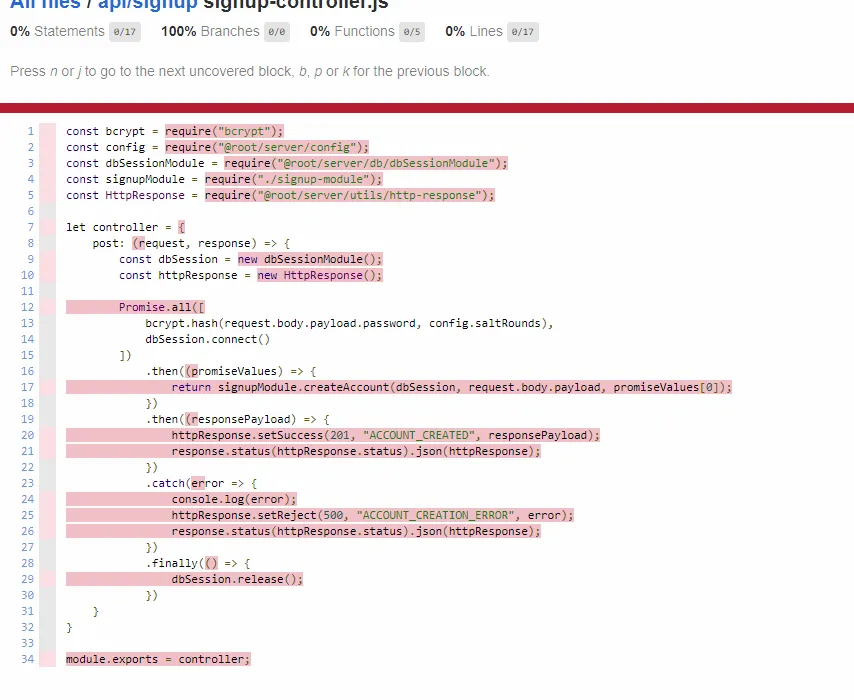Click the signupModule.createAccount return statement
This screenshot has width=854, height=700.
point(399,387)
